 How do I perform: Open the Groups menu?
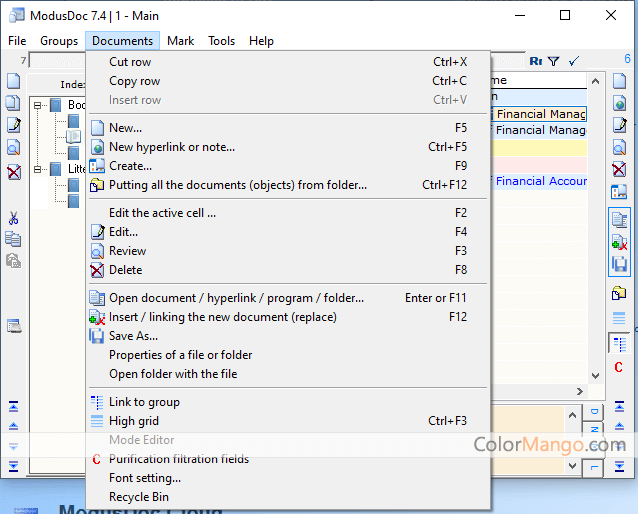[59, 41]
